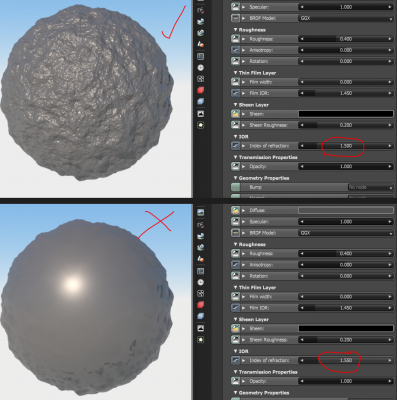Click rough rock sphere render preview
Viewport: 397px width, 400px height.
[x=87, y=92]
